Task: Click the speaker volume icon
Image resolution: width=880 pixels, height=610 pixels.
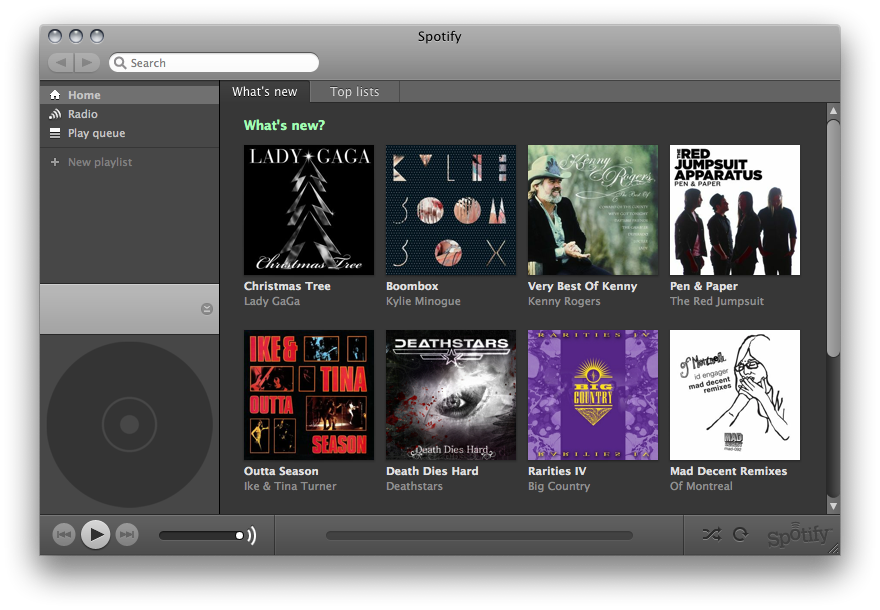Action: tap(251, 535)
